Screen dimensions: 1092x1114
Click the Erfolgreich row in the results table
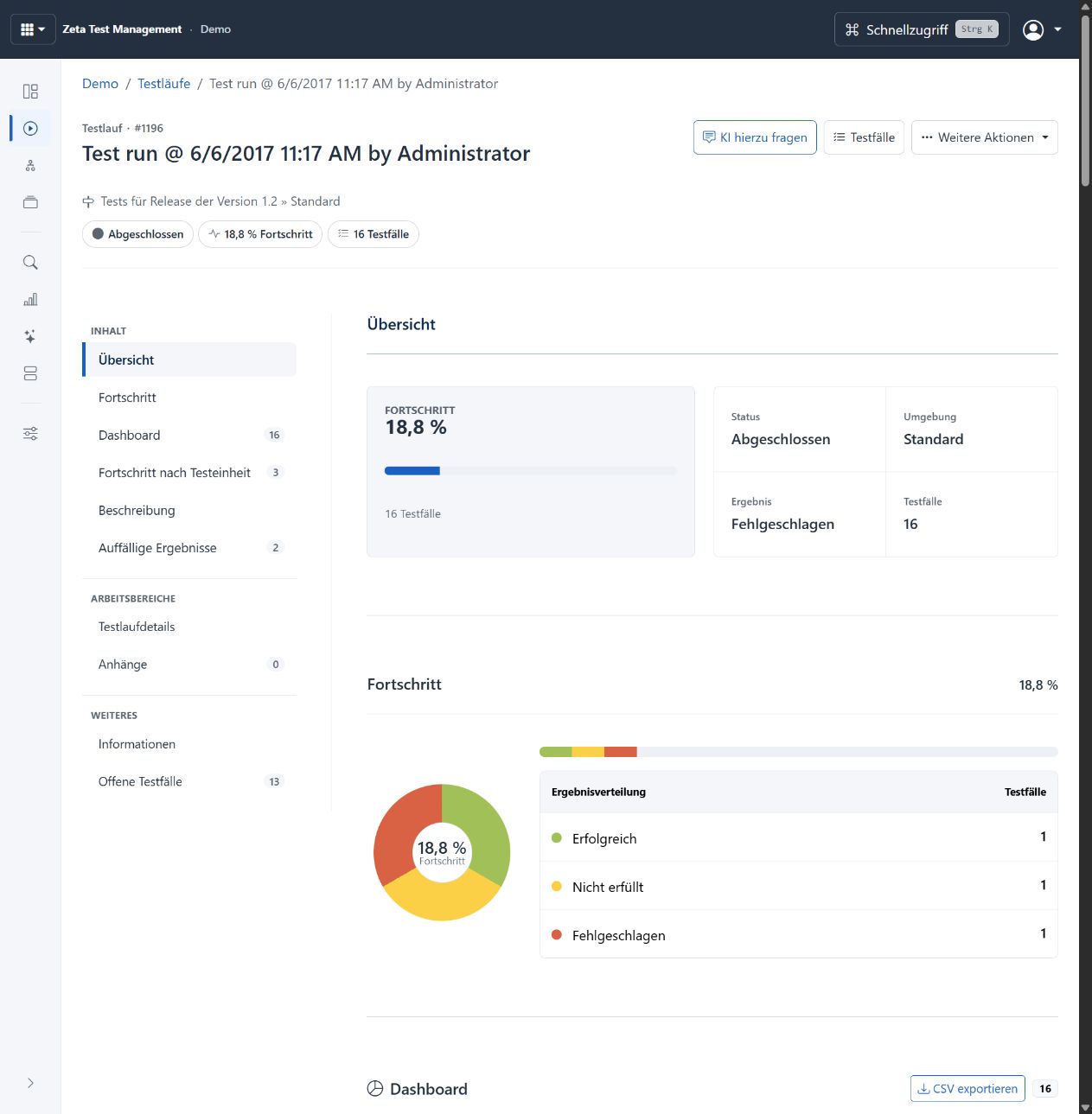799,837
